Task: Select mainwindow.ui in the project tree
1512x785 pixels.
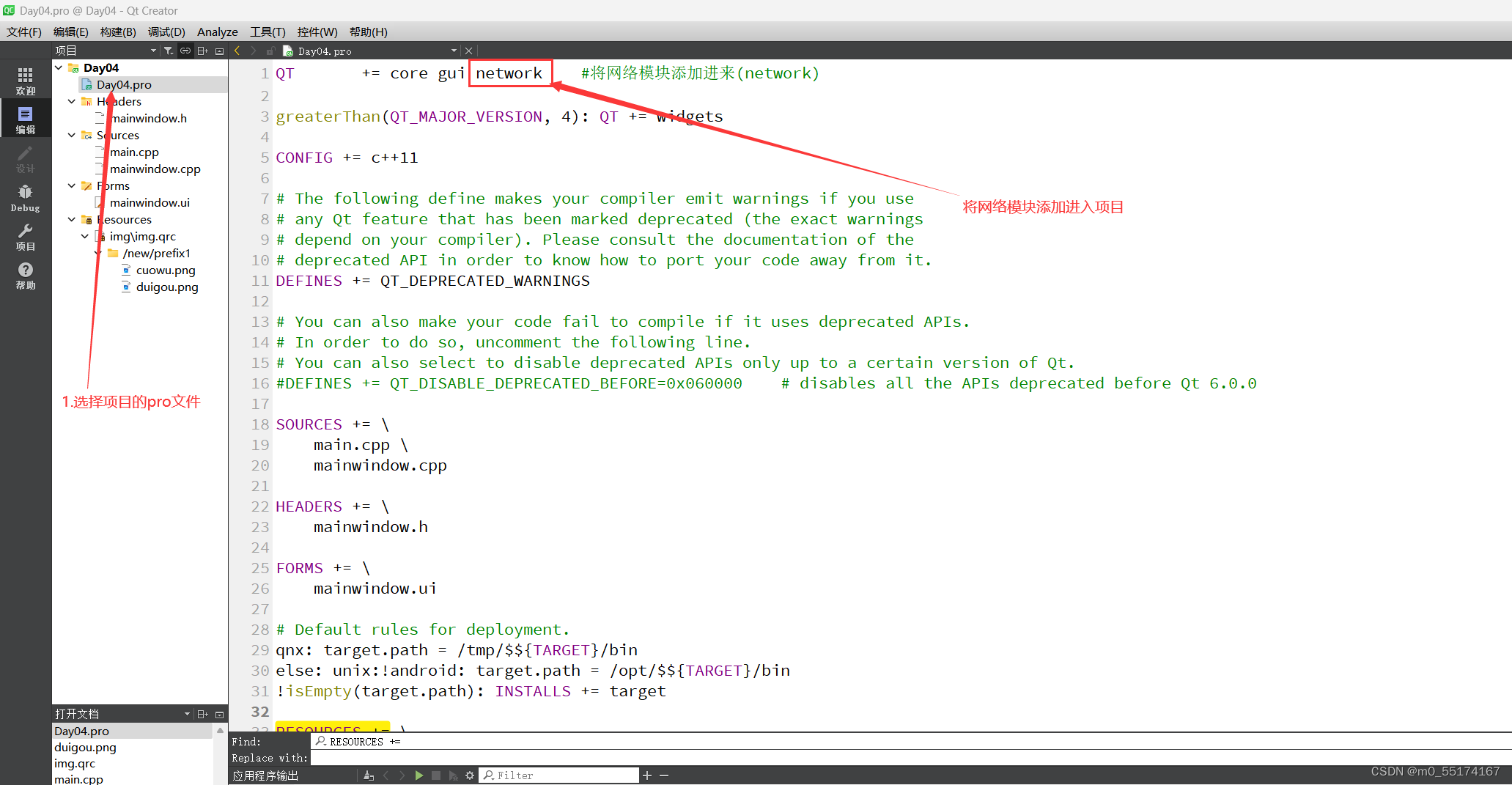Action: [x=150, y=202]
